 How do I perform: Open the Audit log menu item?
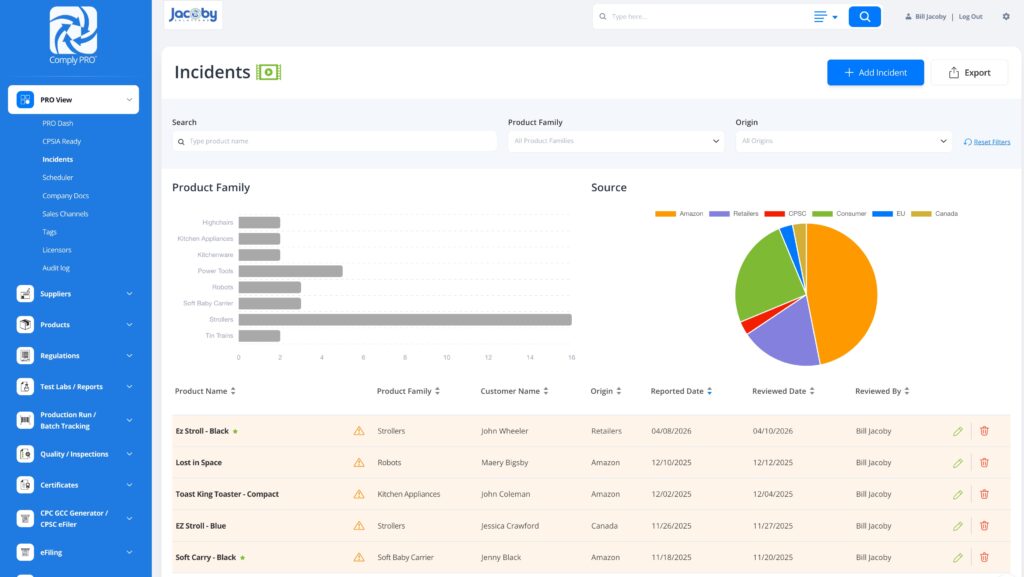tap(56, 268)
